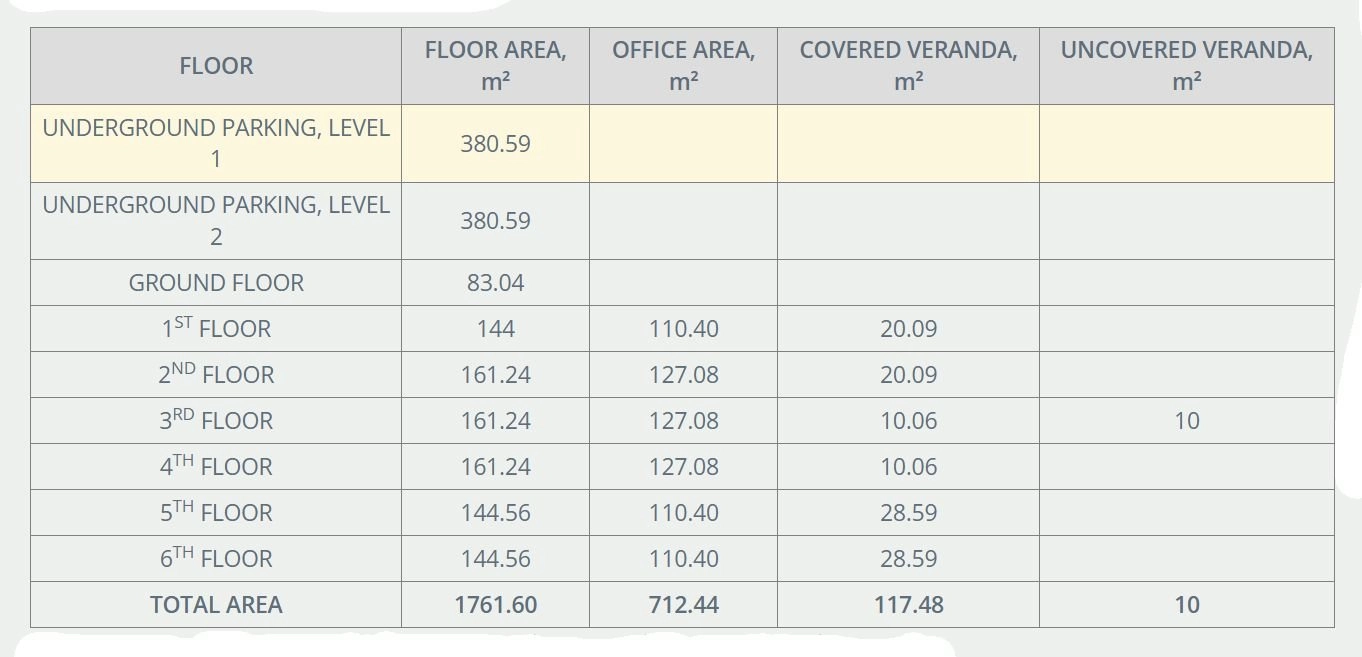Screen dimensions: 1362x657
Task: Select the COVERED VERANDA column header
Action: pos(908,66)
